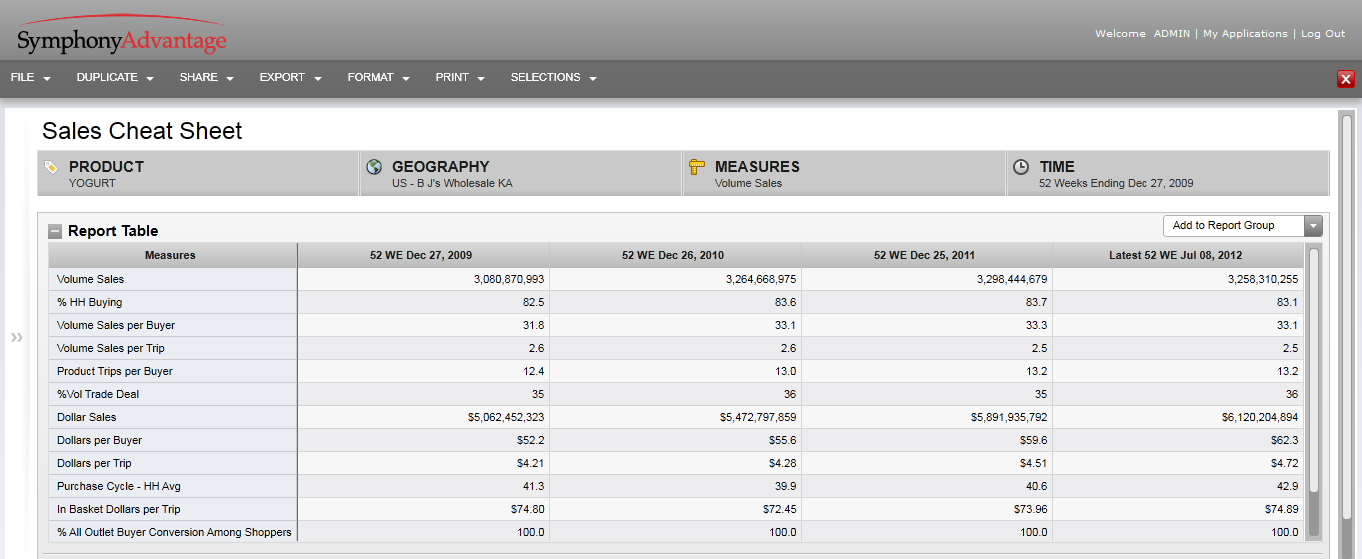Open the PRINT menu

pos(459,78)
